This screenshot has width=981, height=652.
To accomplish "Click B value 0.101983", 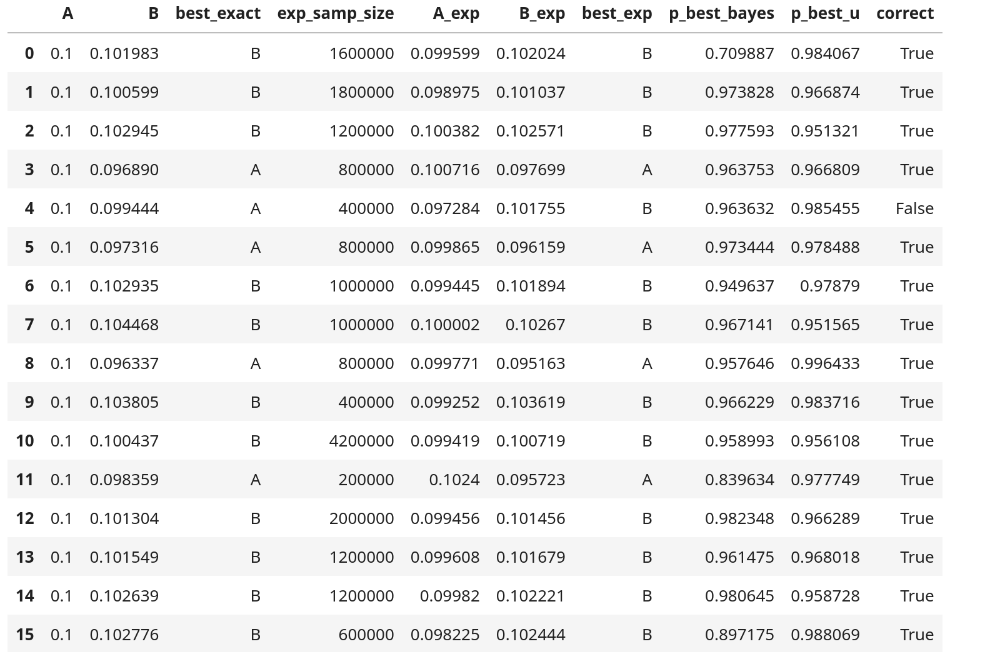I will [x=124, y=54].
